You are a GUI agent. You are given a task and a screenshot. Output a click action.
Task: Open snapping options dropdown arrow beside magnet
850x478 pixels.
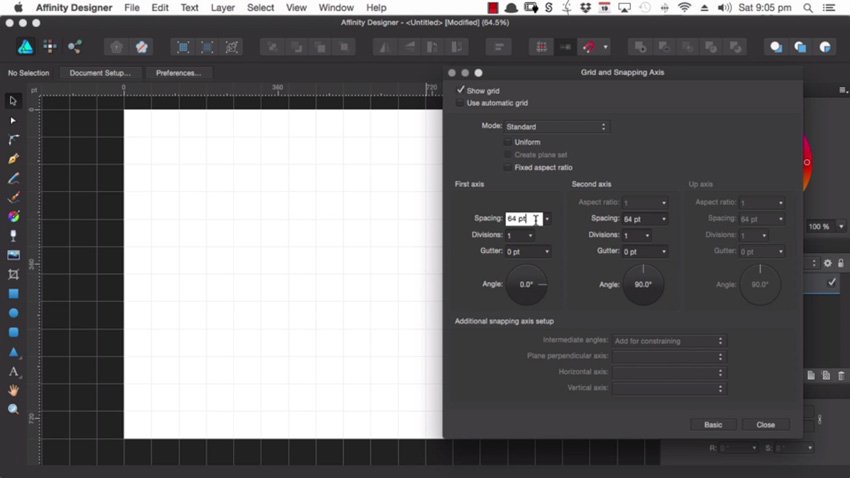point(606,48)
